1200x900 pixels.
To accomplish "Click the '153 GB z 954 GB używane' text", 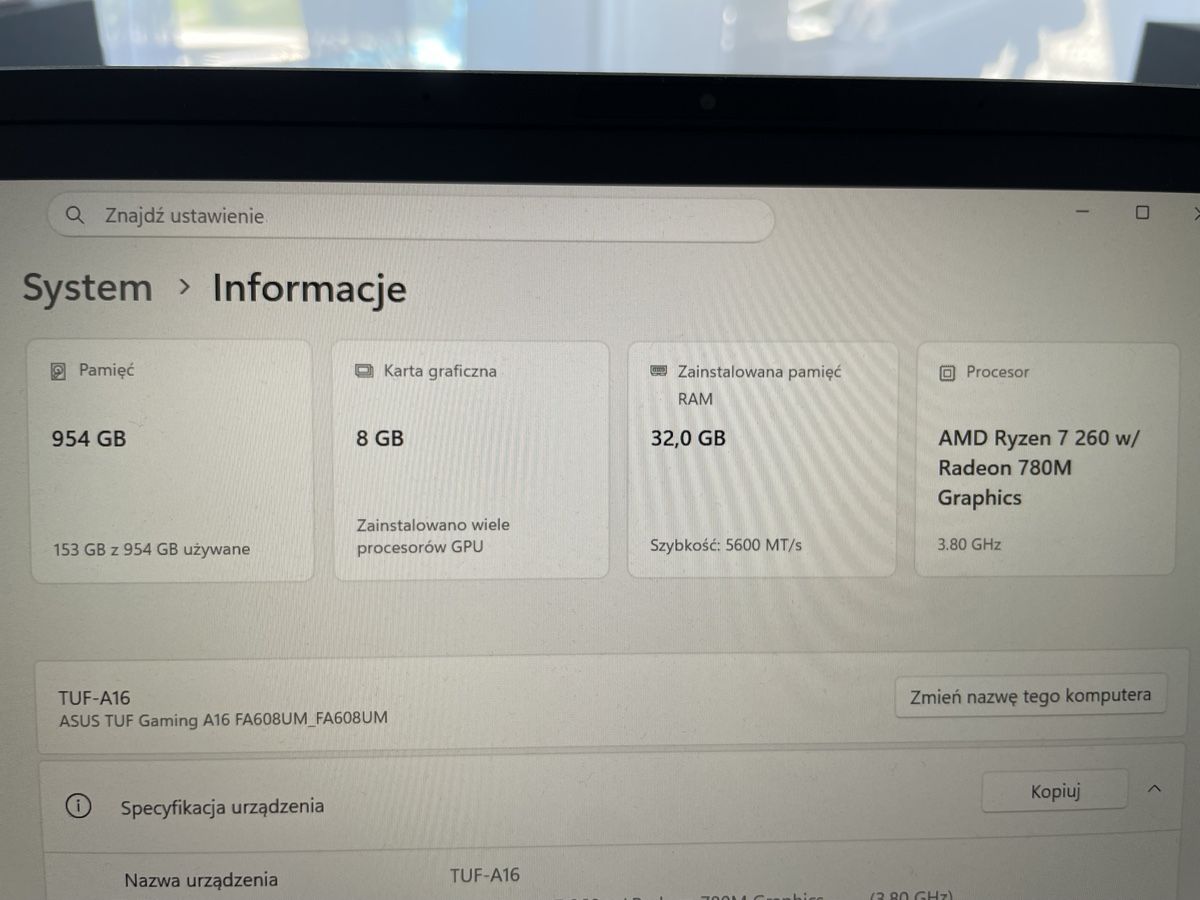I will [151, 549].
